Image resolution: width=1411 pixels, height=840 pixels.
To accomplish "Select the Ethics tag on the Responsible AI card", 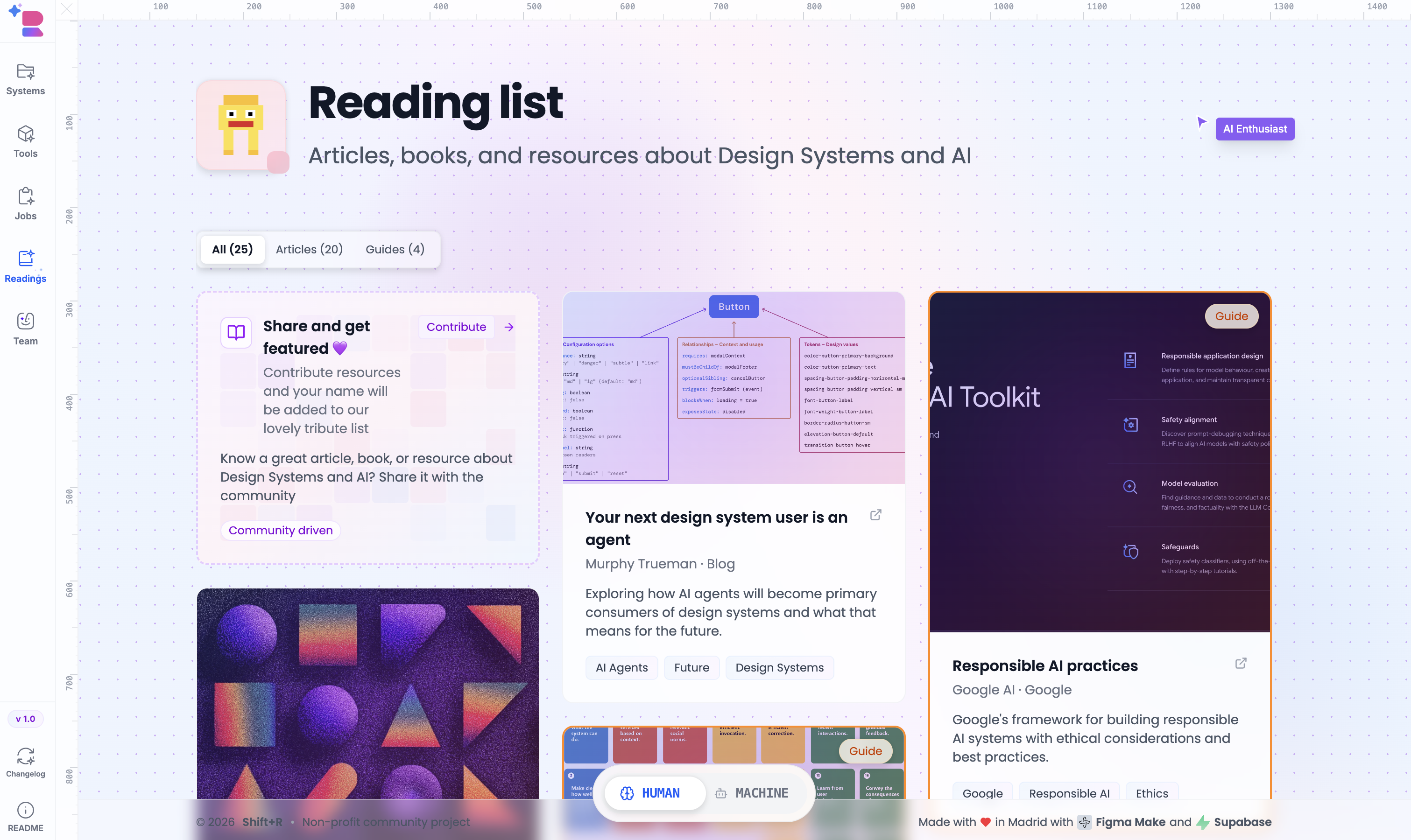I will pyautogui.click(x=1152, y=793).
